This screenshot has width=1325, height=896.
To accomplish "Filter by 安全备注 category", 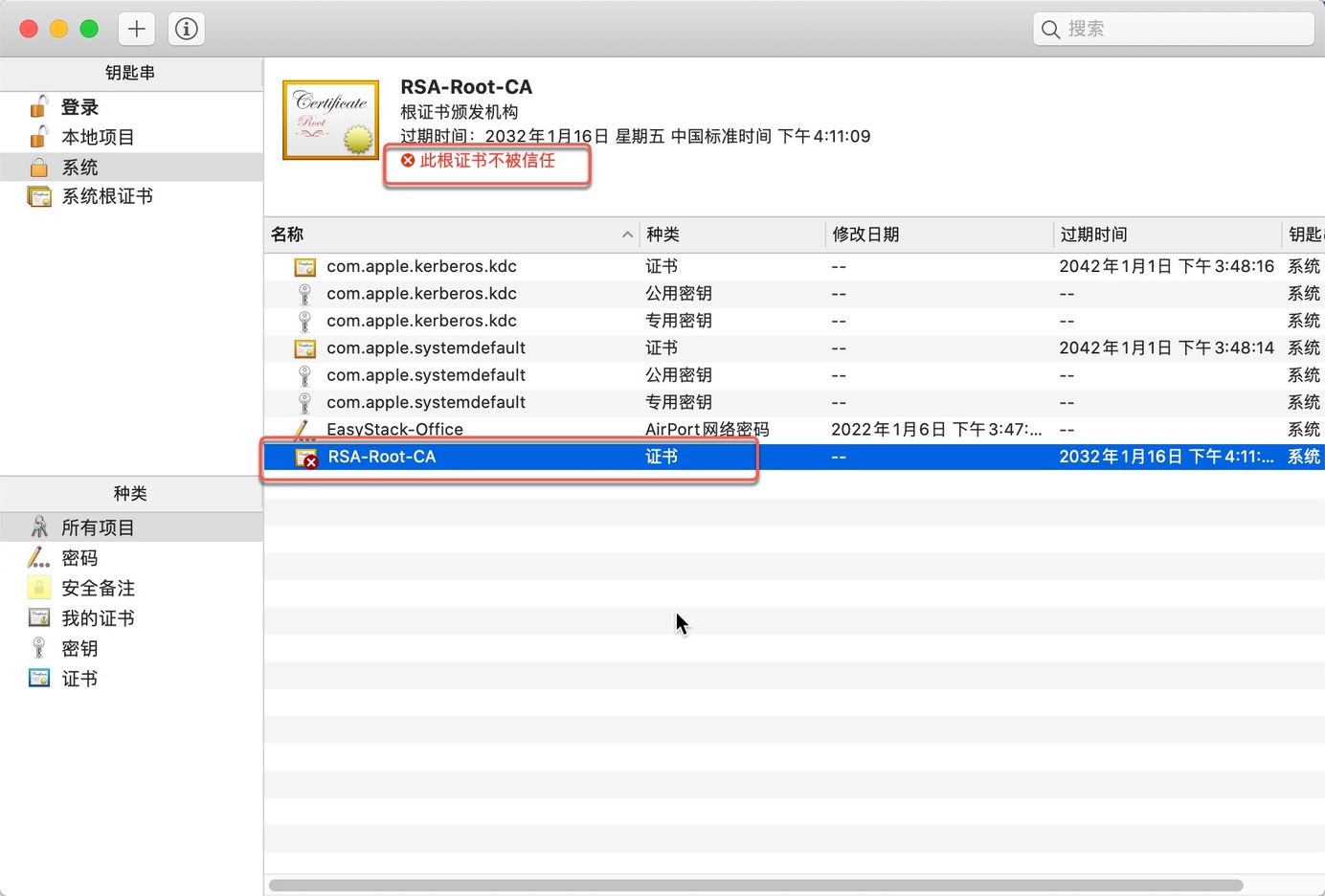I will point(98,588).
